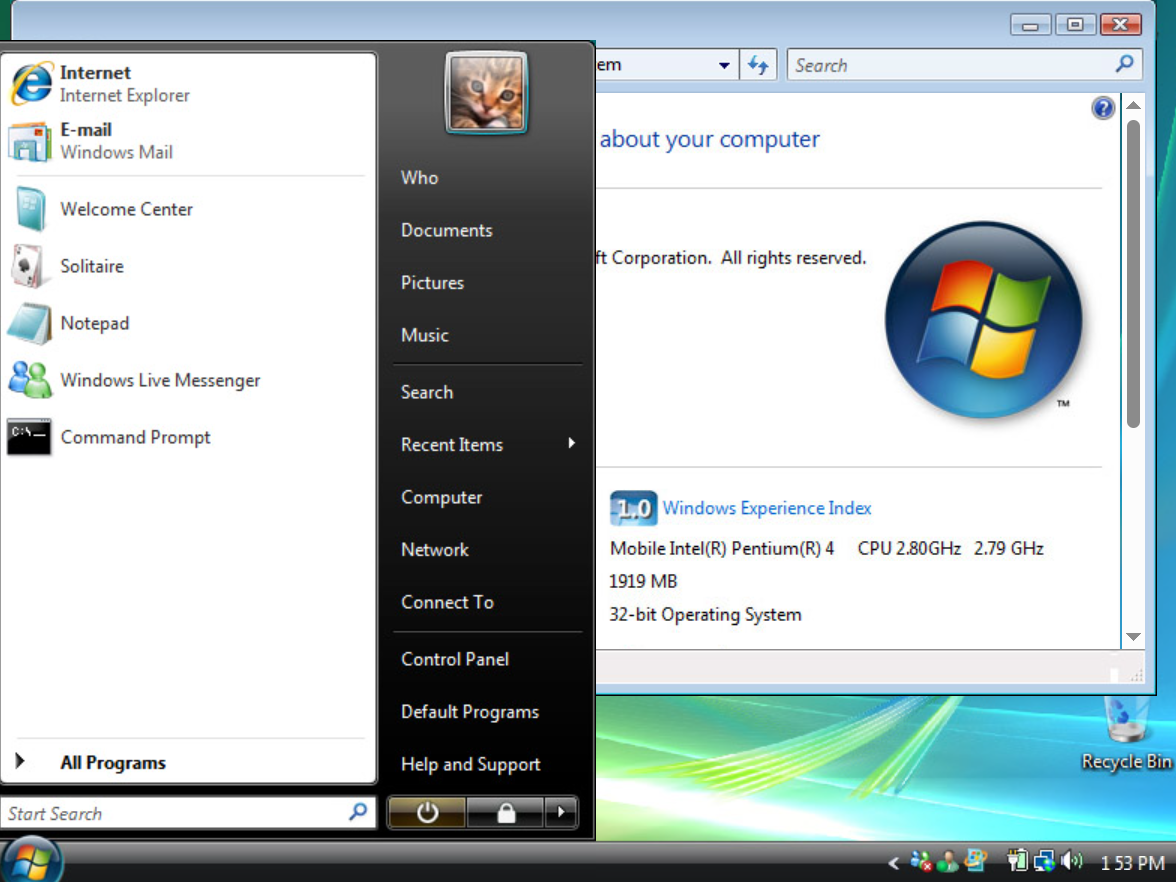The height and width of the screenshot is (882, 1176).
Task: Open Recycle Bin on desktop
Action: (1126, 734)
